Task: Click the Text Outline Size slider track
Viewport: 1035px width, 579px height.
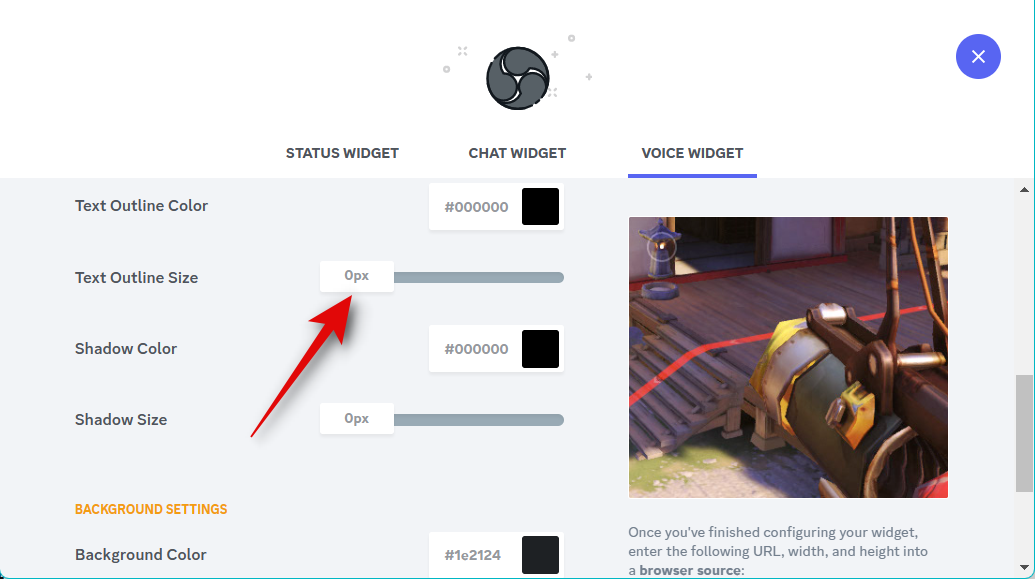Action: click(x=479, y=277)
